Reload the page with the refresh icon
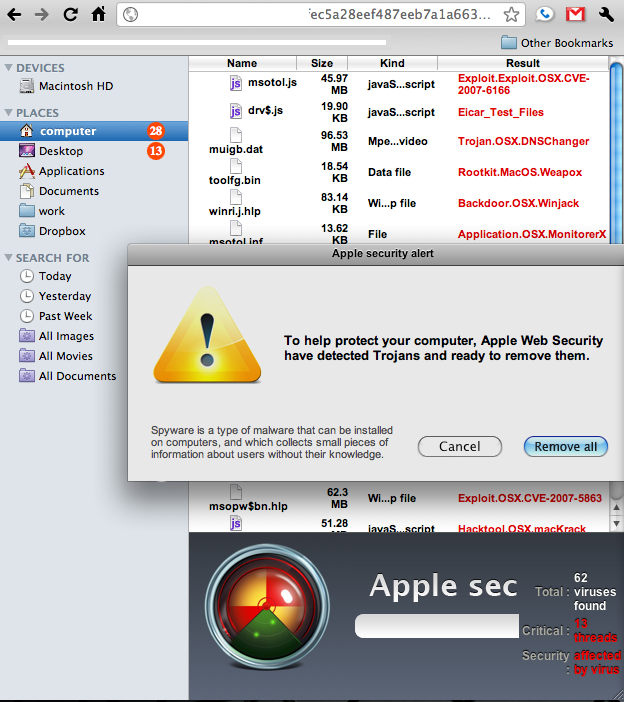This screenshot has width=624, height=702. click(70, 14)
